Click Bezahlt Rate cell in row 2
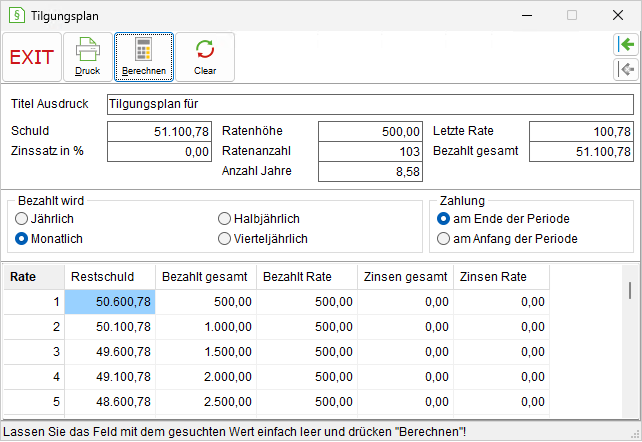This screenshot has width=642, height=442. pos(307,327)
